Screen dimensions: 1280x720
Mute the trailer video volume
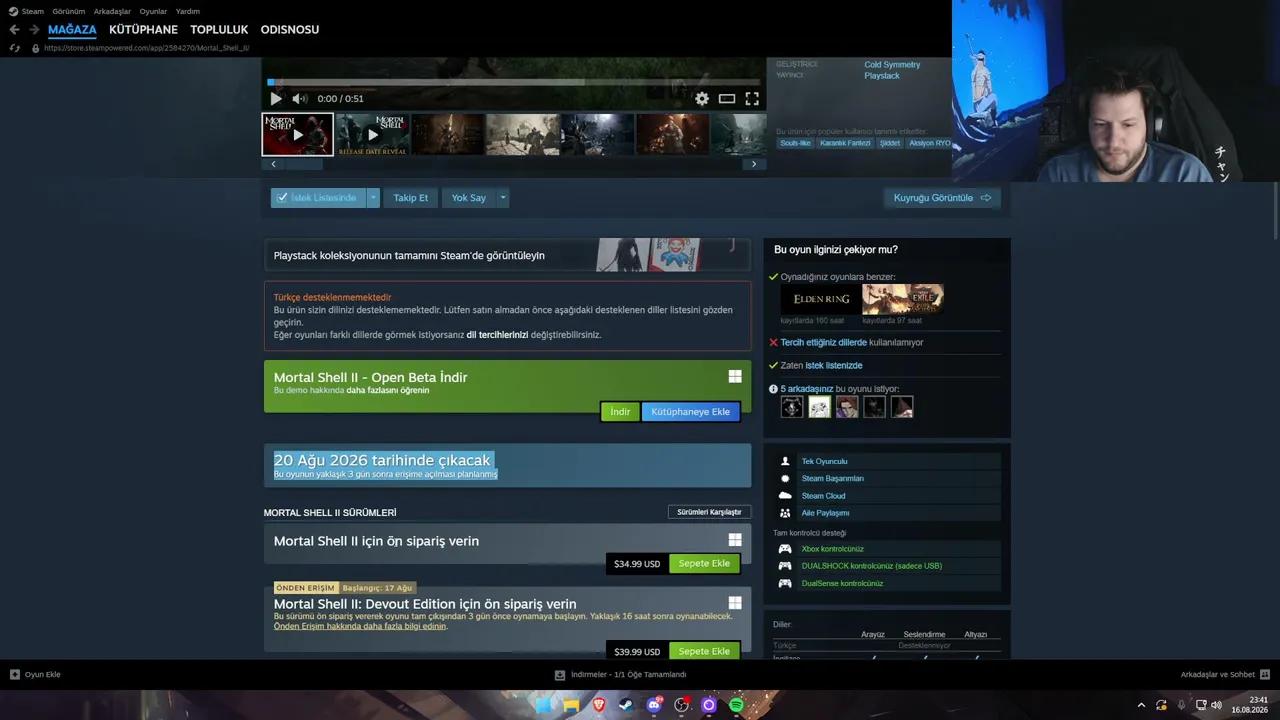pos(299,99)
